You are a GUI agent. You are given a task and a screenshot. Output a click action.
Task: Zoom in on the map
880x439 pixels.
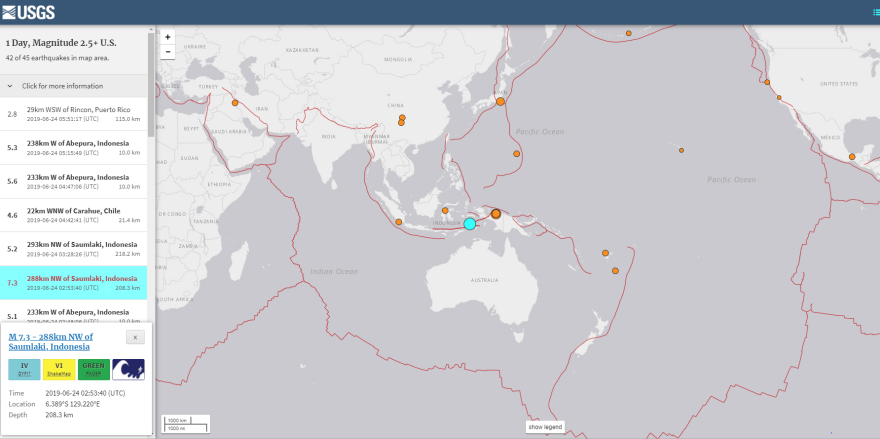167,37
